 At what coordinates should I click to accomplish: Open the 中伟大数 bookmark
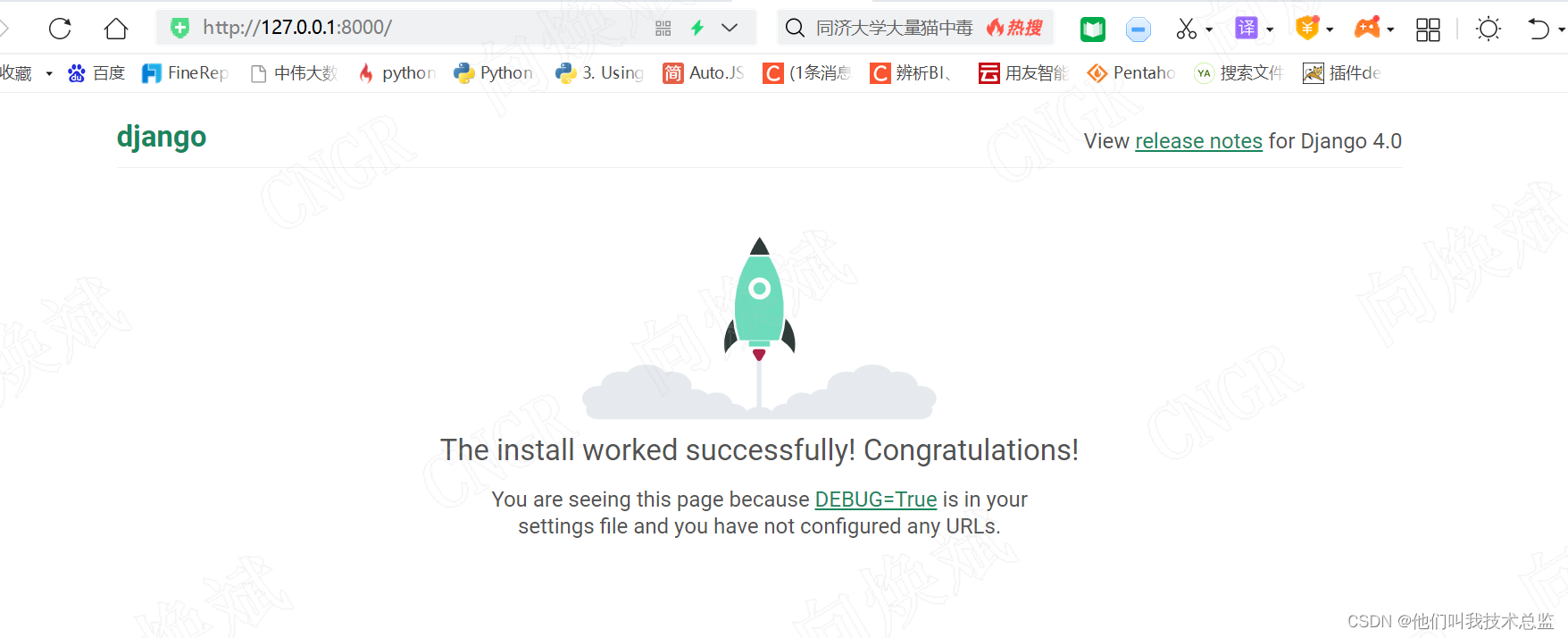point(294,73)
